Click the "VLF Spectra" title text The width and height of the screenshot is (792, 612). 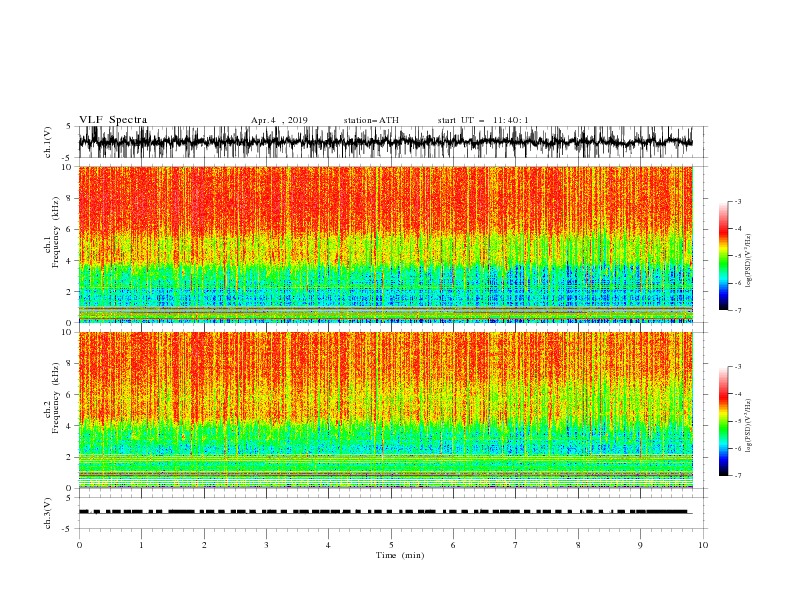point(113,120)
